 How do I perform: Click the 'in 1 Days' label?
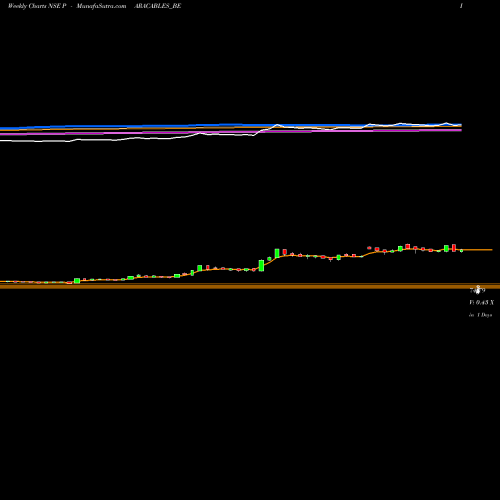tap(480, 315)
